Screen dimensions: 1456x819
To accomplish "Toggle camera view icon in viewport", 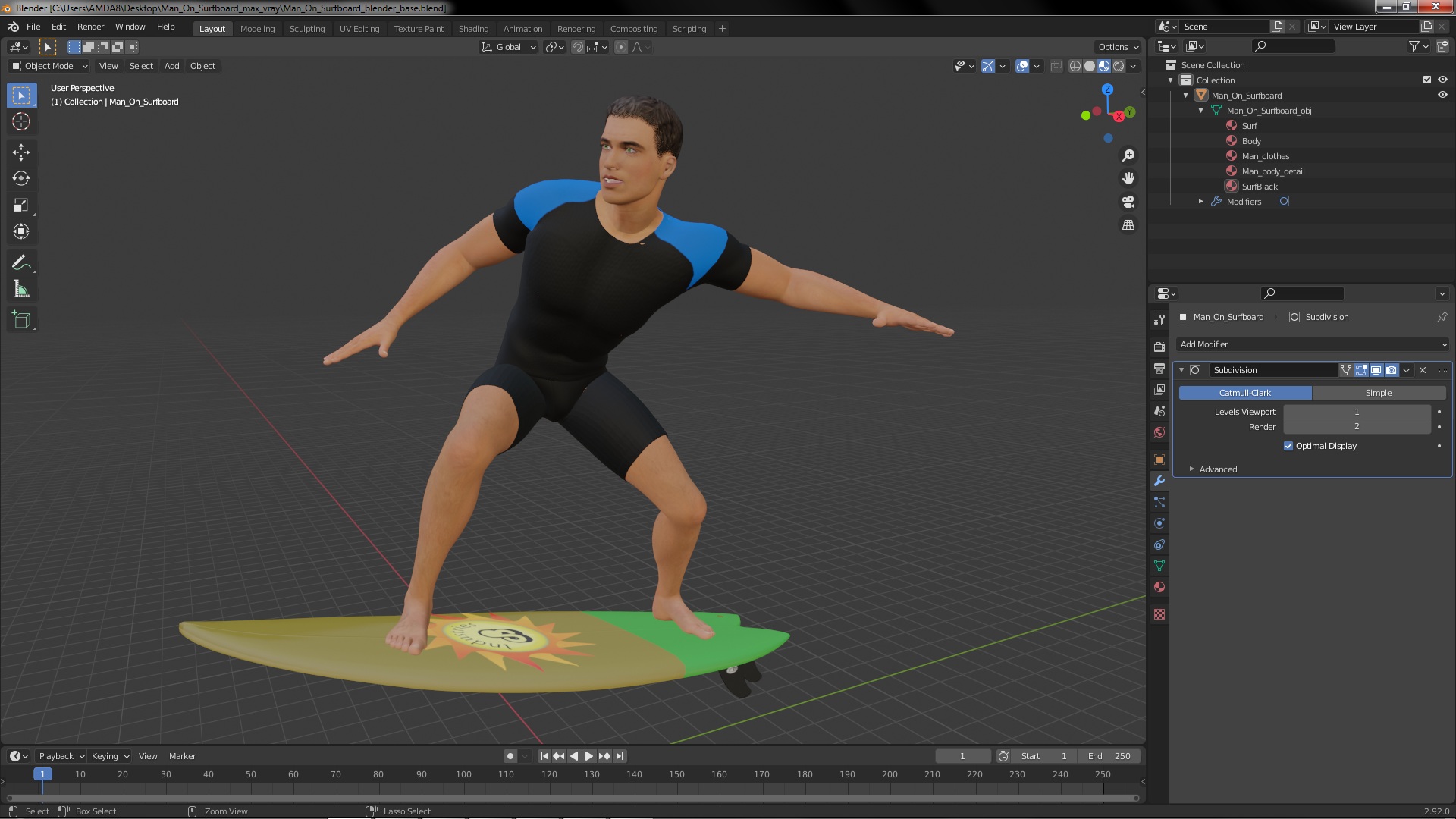I will [x=1128, y=202].
